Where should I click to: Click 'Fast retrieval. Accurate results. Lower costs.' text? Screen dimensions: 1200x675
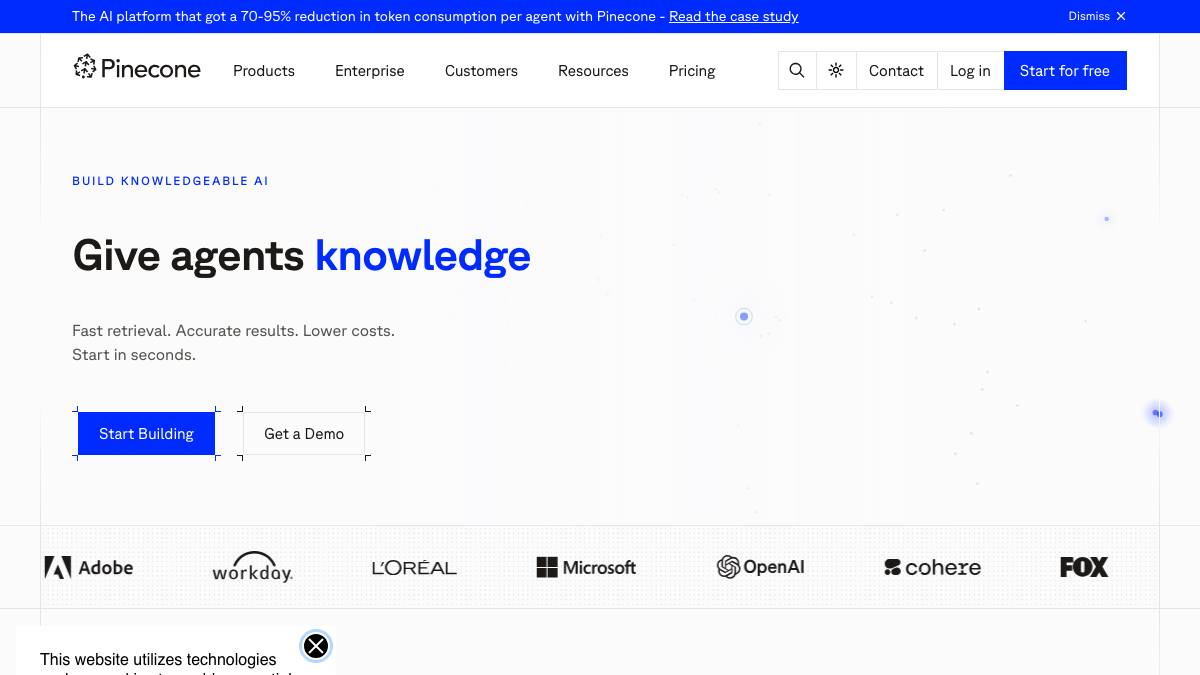[x=233, y=330]
